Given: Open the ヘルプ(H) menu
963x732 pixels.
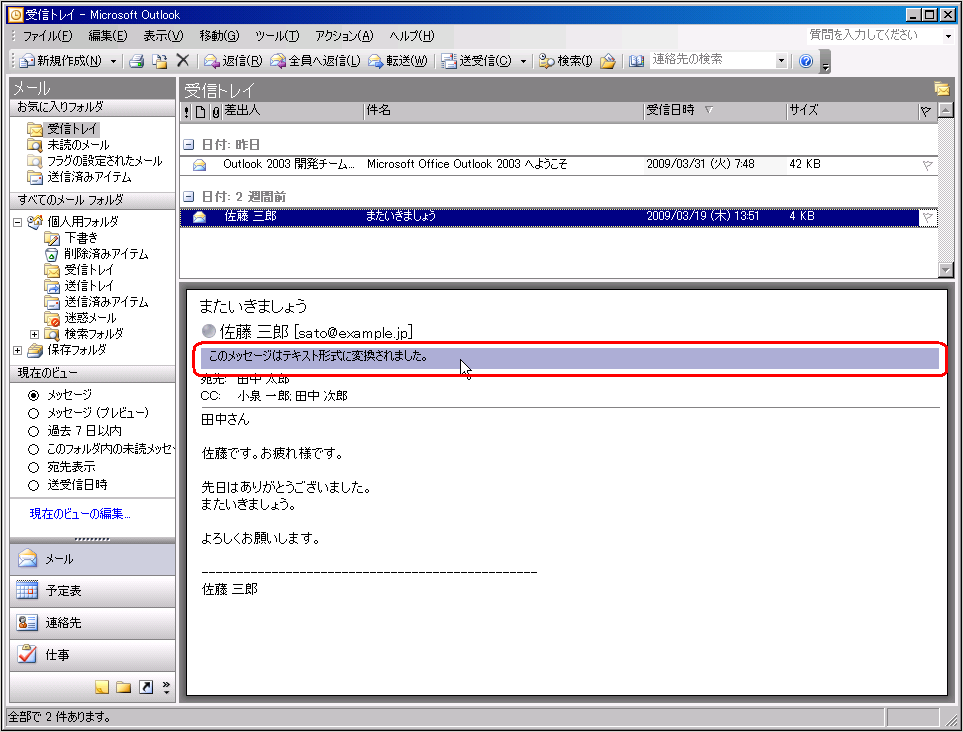Looking at the screenshot, I should 411,36.
